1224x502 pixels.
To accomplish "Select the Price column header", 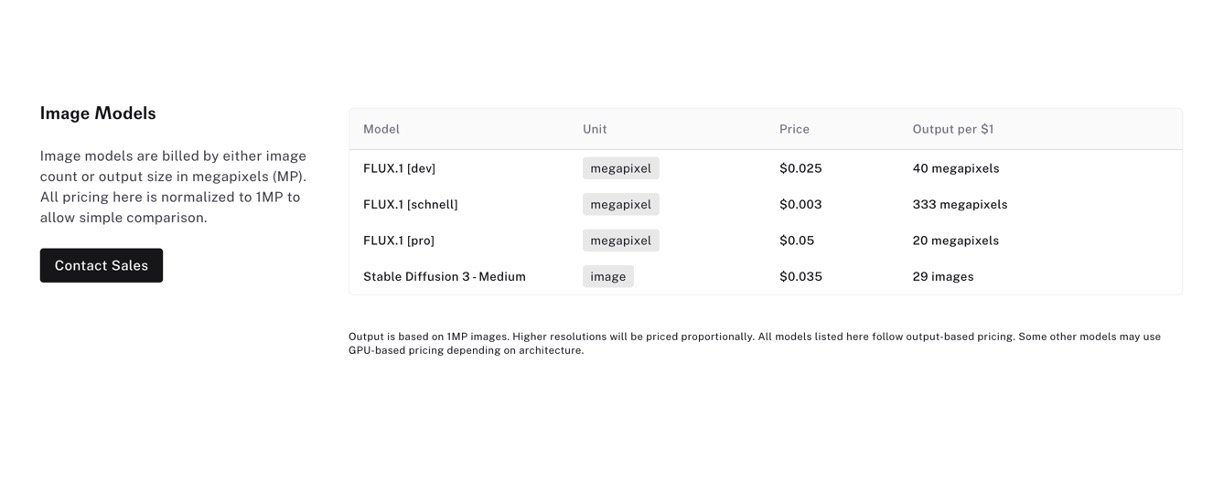I will 794,129.
